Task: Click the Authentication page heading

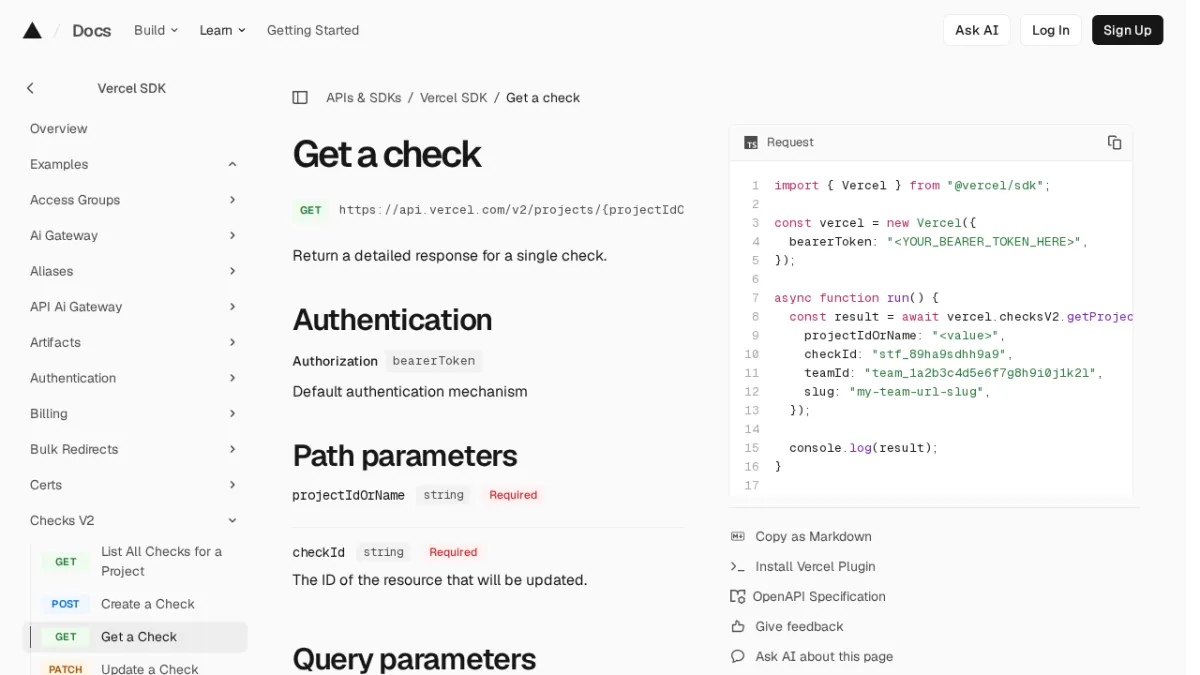Action: [392, 320]
